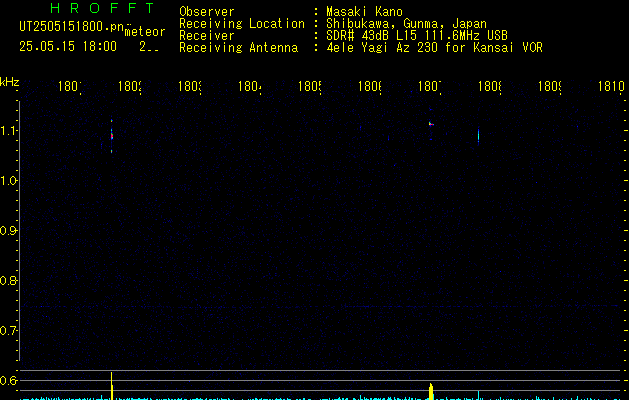Click the 1.0 kHz frequency label

click(x=8, y=180)
